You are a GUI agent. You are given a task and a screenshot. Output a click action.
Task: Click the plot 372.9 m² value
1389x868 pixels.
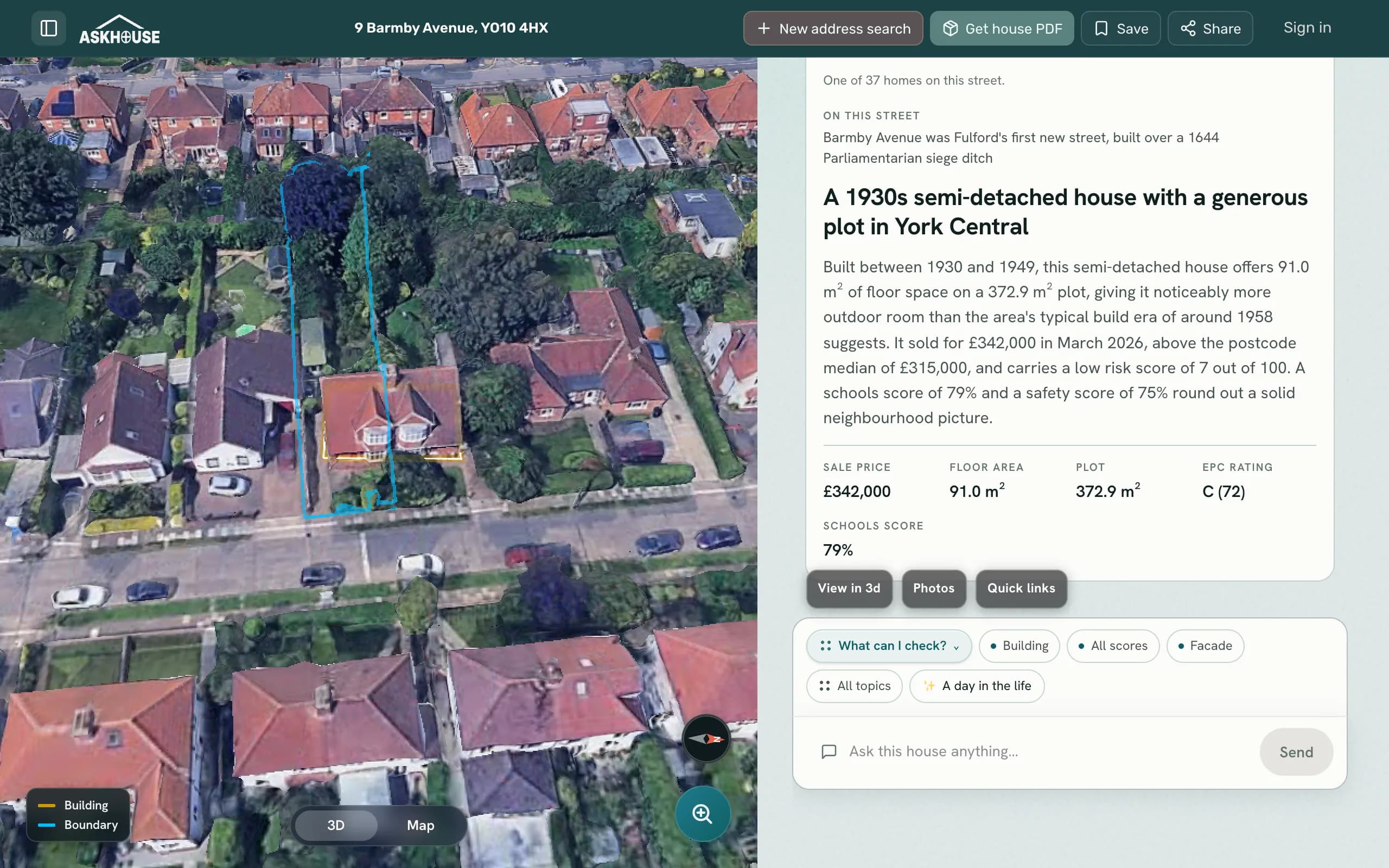tap(1107, 491)
